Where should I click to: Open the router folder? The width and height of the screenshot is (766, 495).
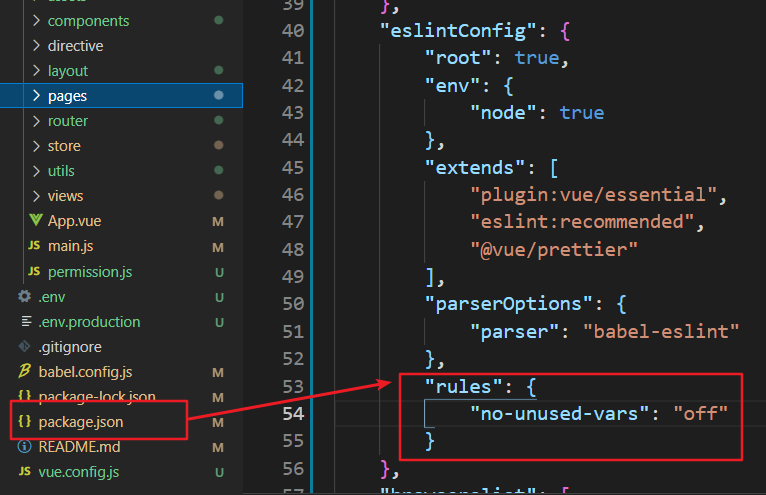[68, 121]
